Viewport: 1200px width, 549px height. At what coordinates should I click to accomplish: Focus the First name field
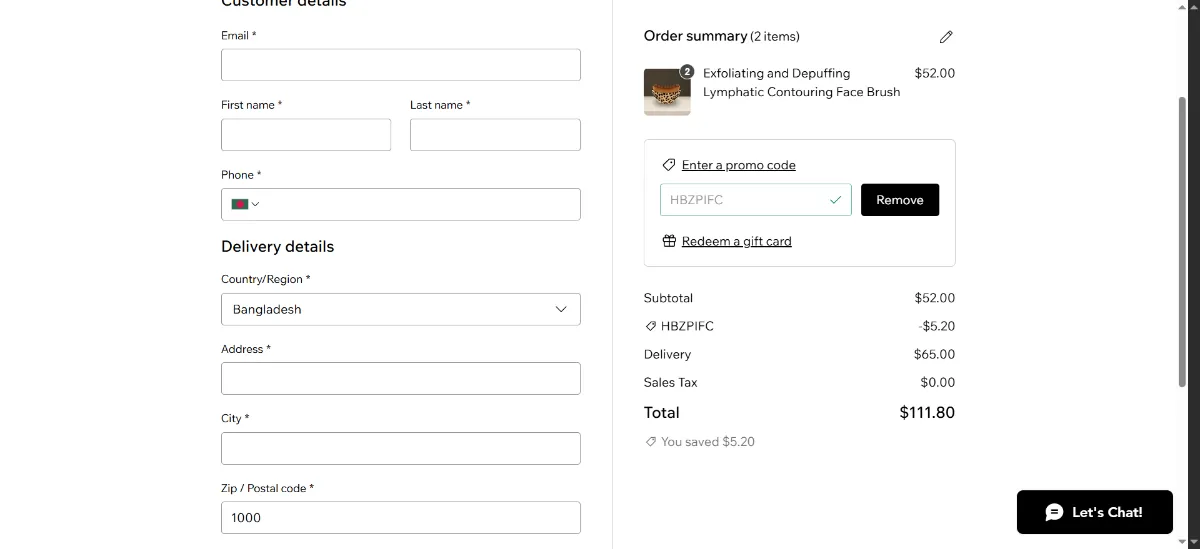coord(306,135)
